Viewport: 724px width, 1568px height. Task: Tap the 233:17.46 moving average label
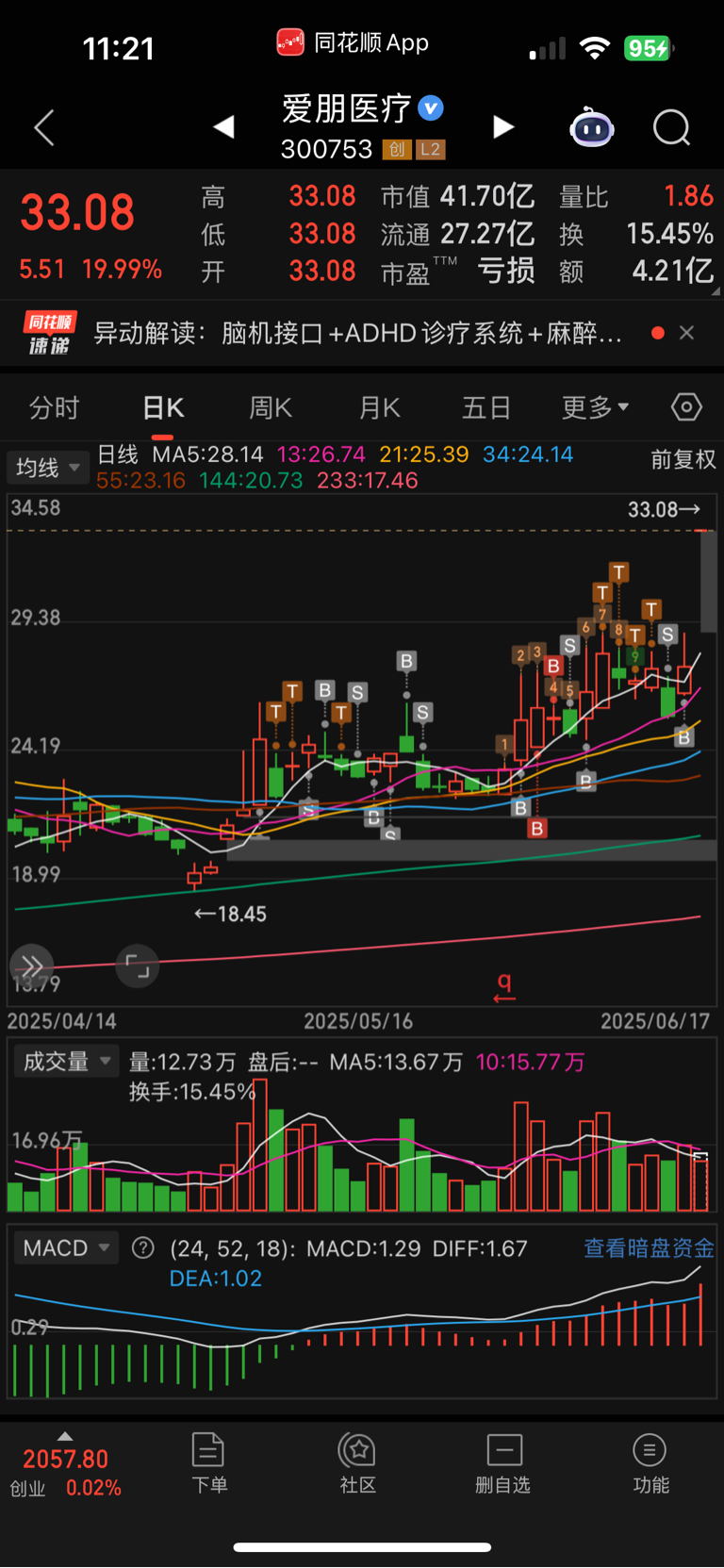click(368, 481)
